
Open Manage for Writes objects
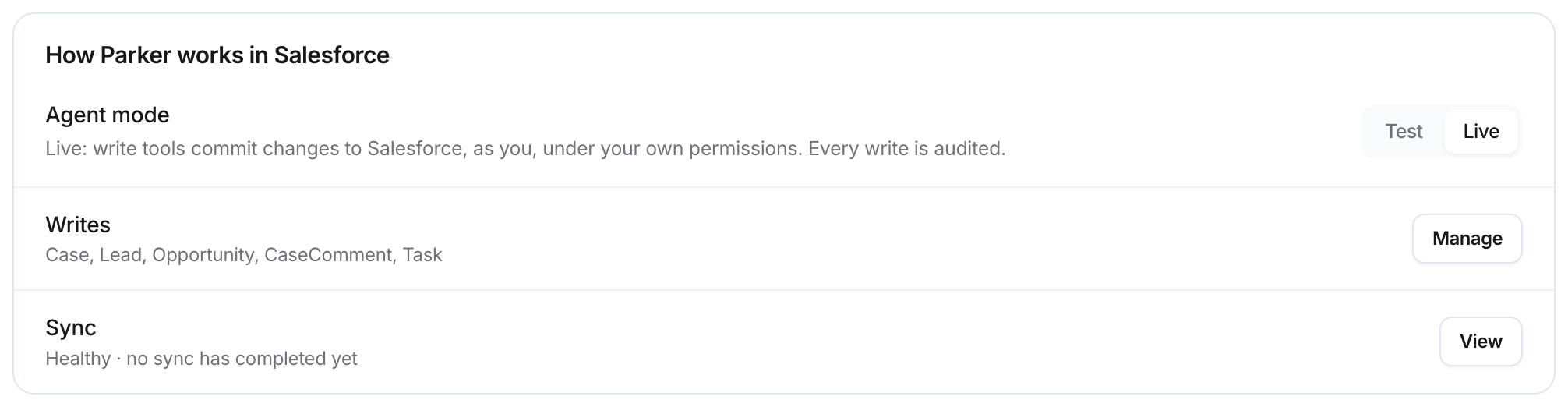coord(1467,239)
